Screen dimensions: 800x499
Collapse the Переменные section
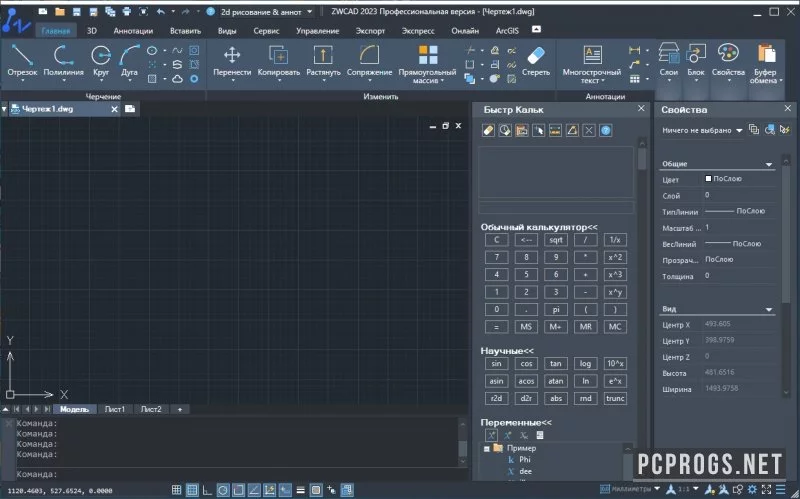pos(516,422)
